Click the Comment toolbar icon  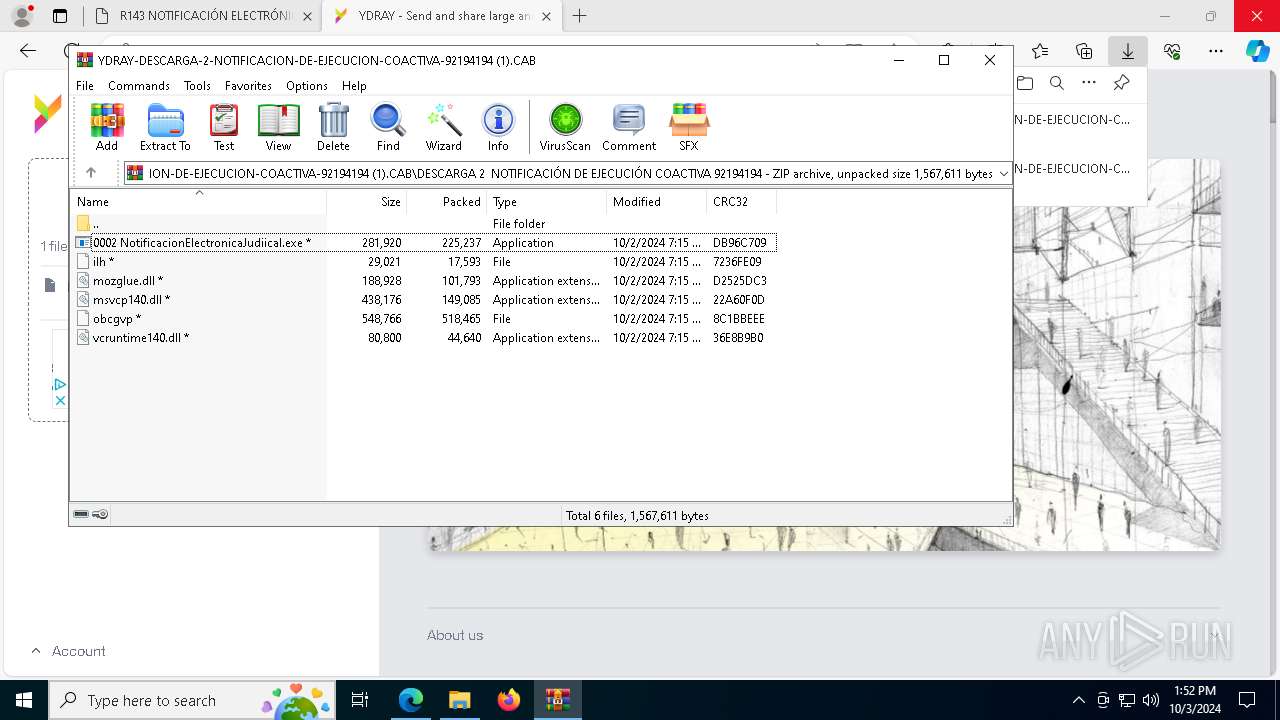click(629, 127)
